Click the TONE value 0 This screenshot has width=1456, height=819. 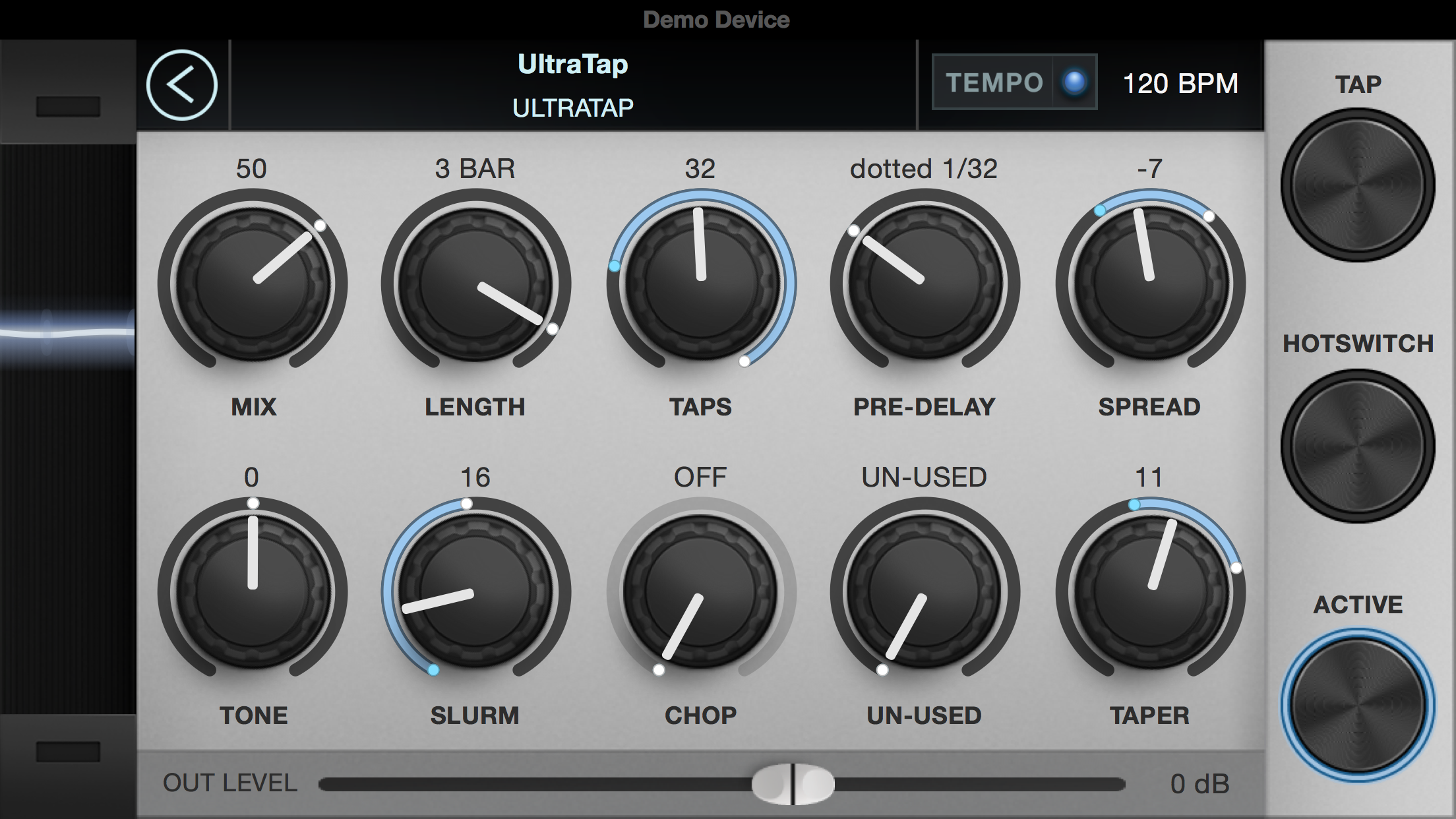point(251,477)
